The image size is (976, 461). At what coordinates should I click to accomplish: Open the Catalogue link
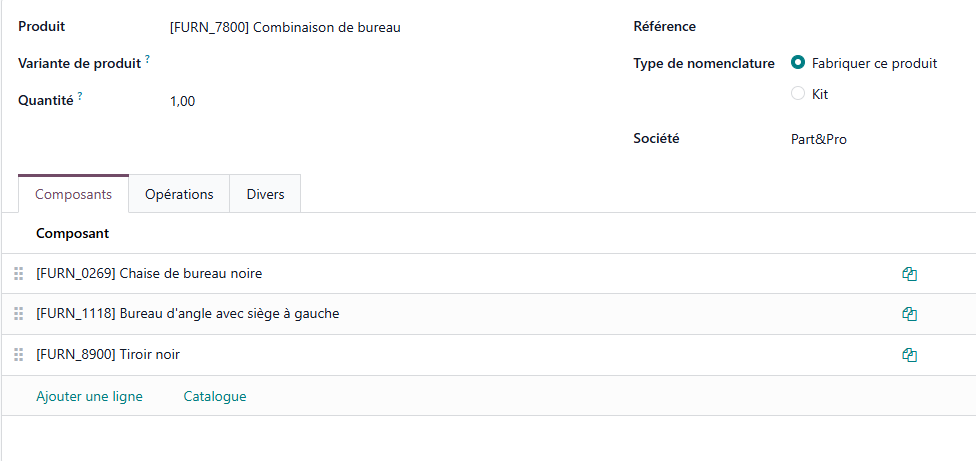point(215,397)
